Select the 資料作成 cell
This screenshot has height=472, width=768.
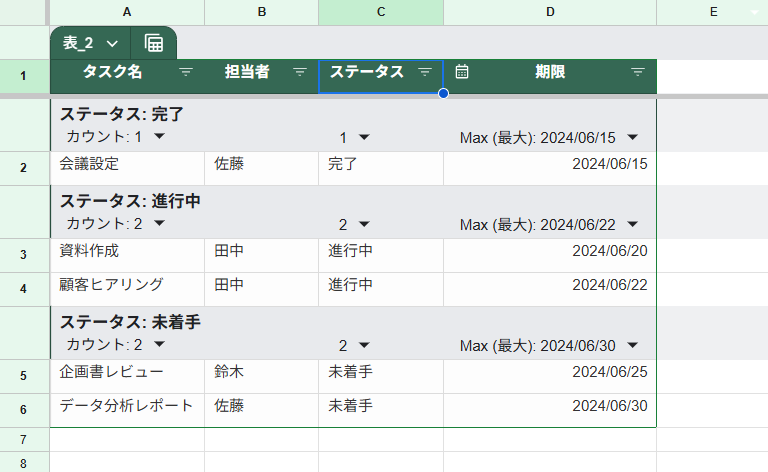pyautogui.click(x=127, y=255)
